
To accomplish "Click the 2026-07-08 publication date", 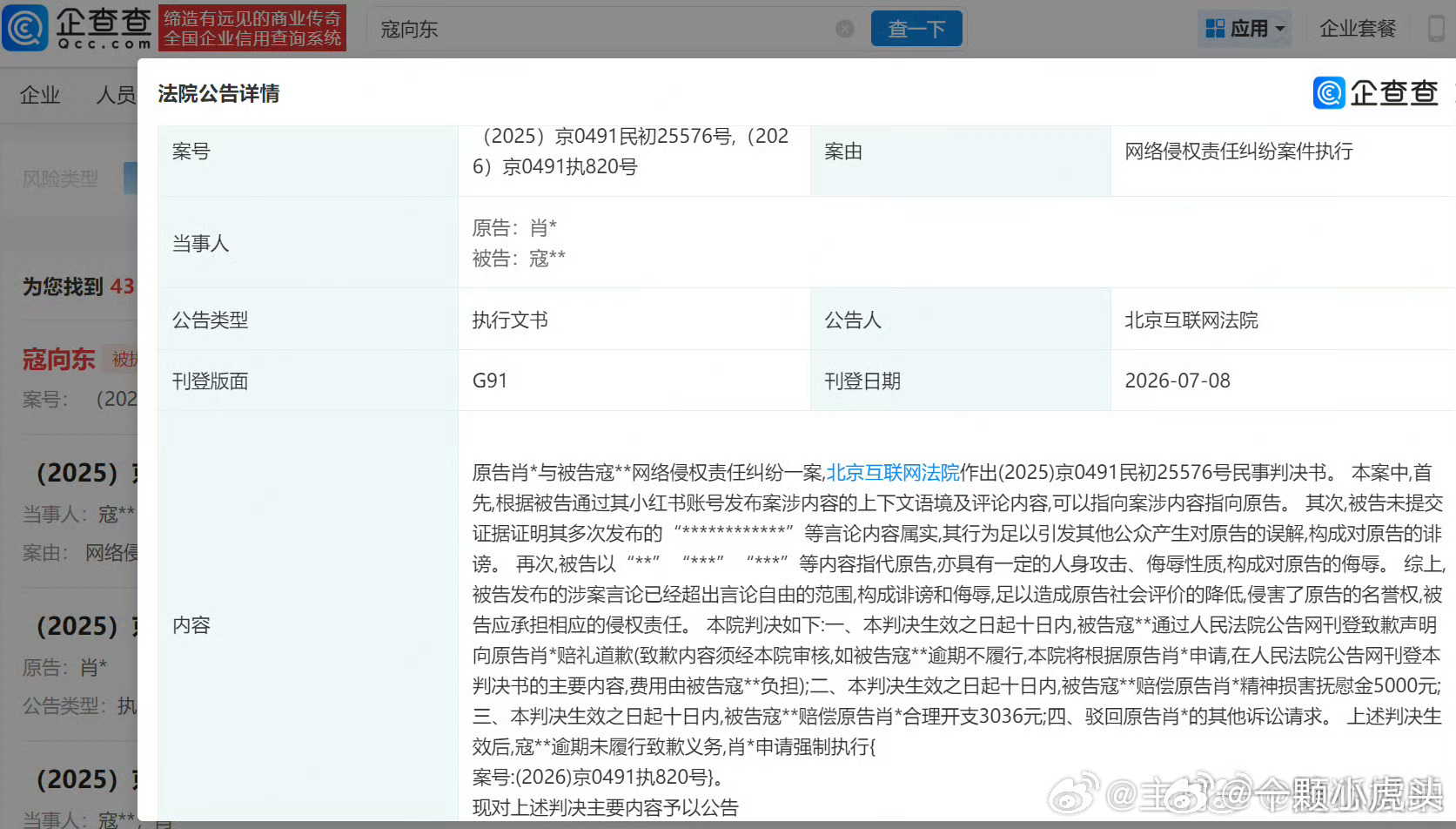I will [x=1178, y=381].
